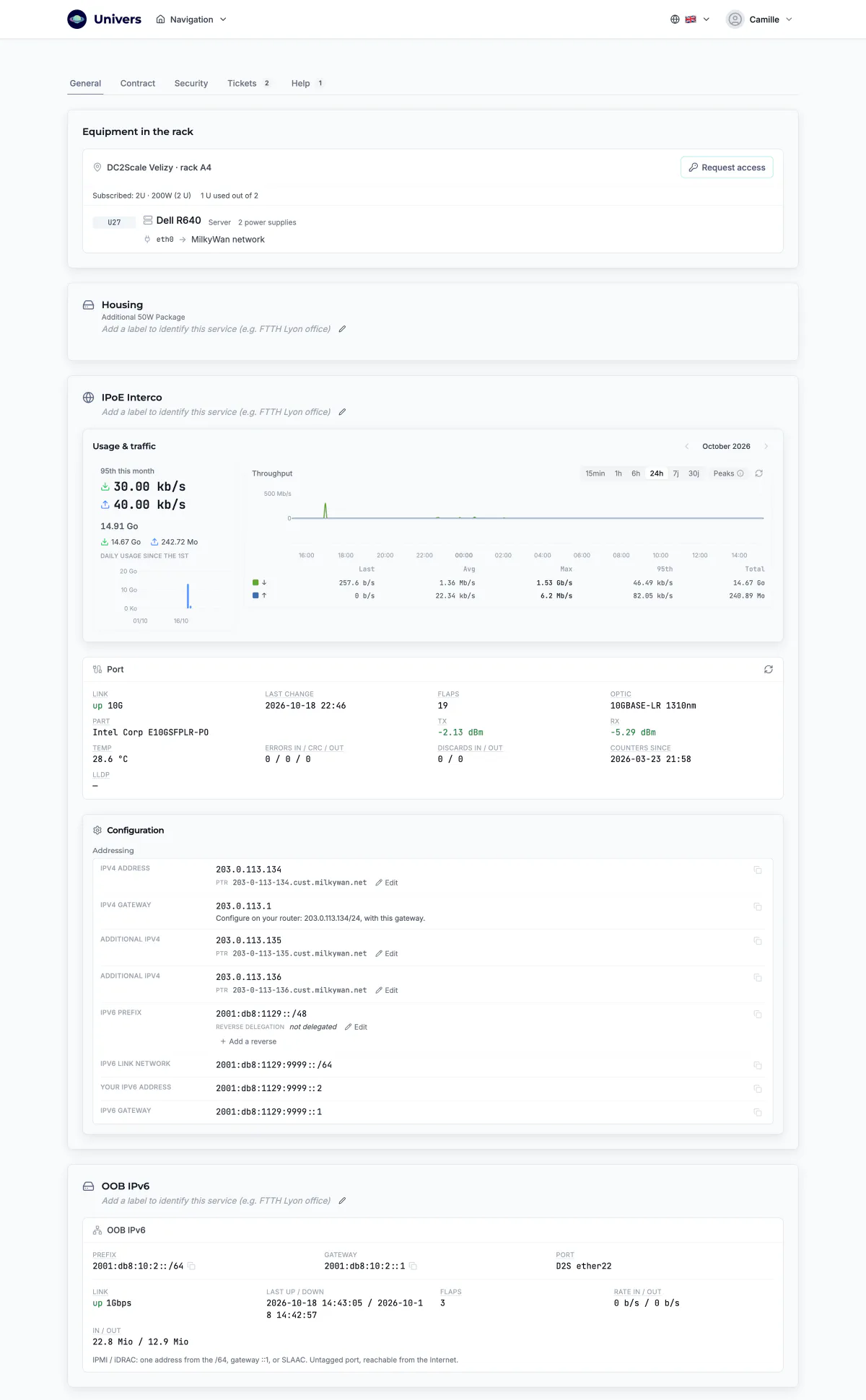Click the 16/10 daily usage bar
Image resolution: width=866 pixels, height=1400 pixels.
[188, 596]
